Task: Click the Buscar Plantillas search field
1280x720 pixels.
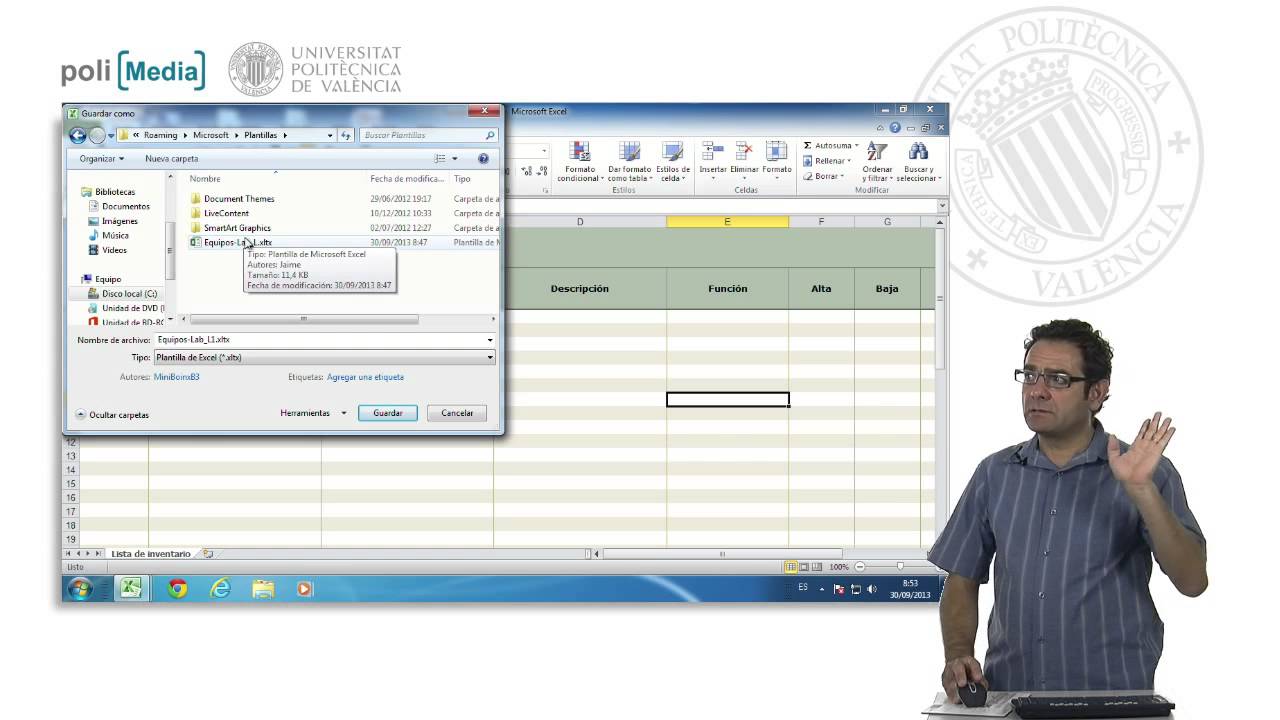Action: (x=427, y=135)
